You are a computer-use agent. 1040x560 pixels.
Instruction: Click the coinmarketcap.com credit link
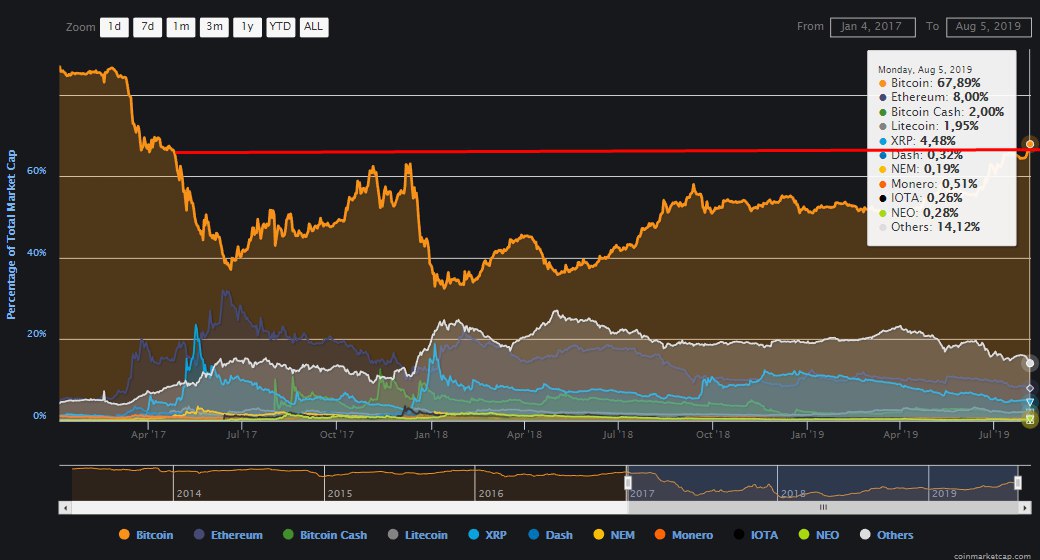point(992,555)
